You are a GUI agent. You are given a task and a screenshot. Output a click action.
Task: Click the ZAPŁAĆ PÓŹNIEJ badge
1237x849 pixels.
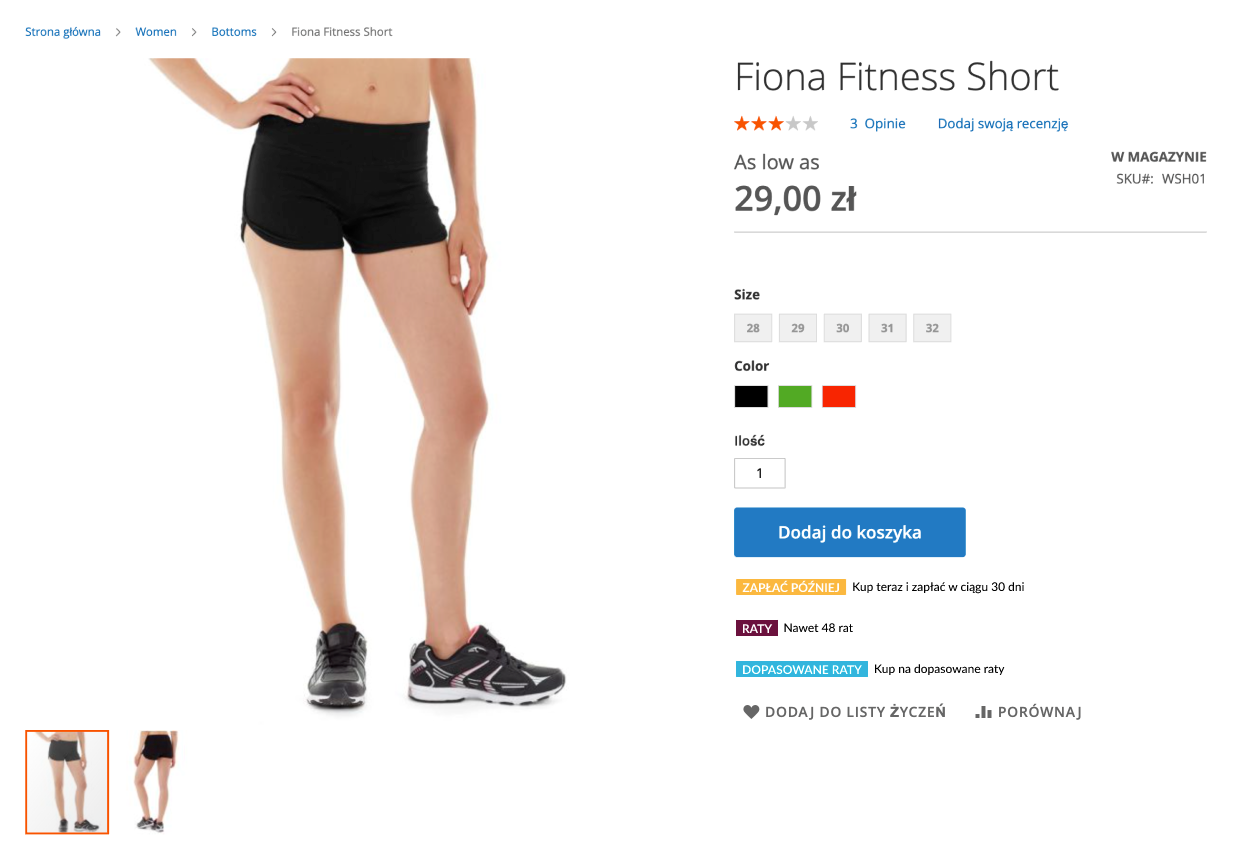point(791,587)
